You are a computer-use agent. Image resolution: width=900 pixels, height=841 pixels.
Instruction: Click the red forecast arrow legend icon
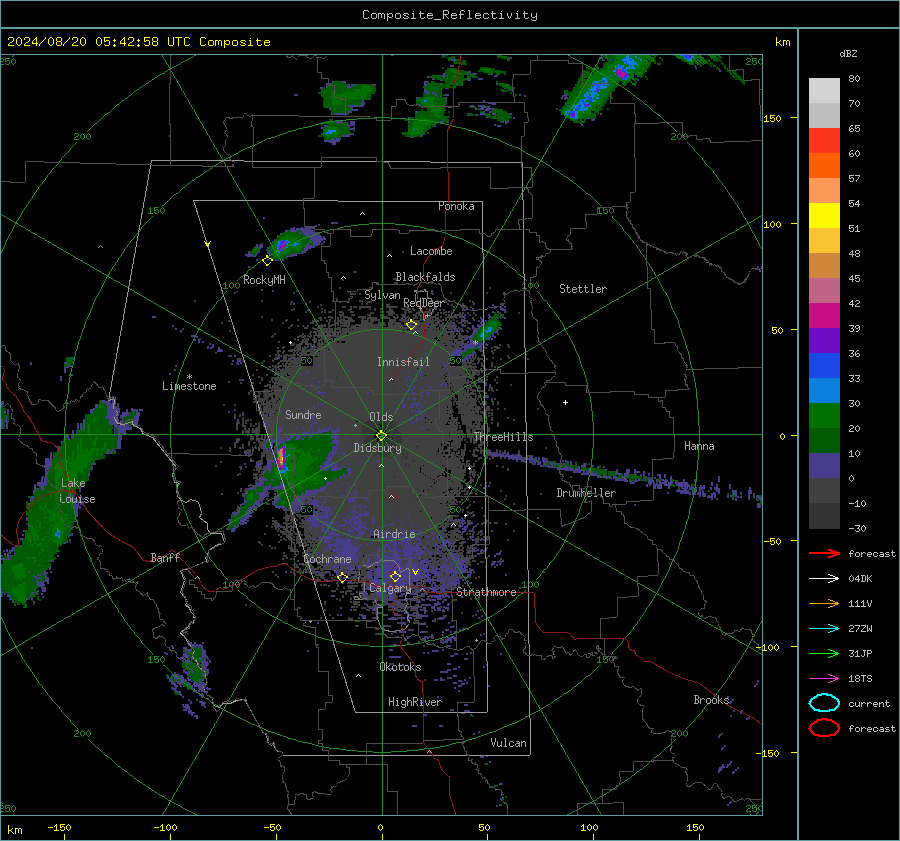coord(824,553)
